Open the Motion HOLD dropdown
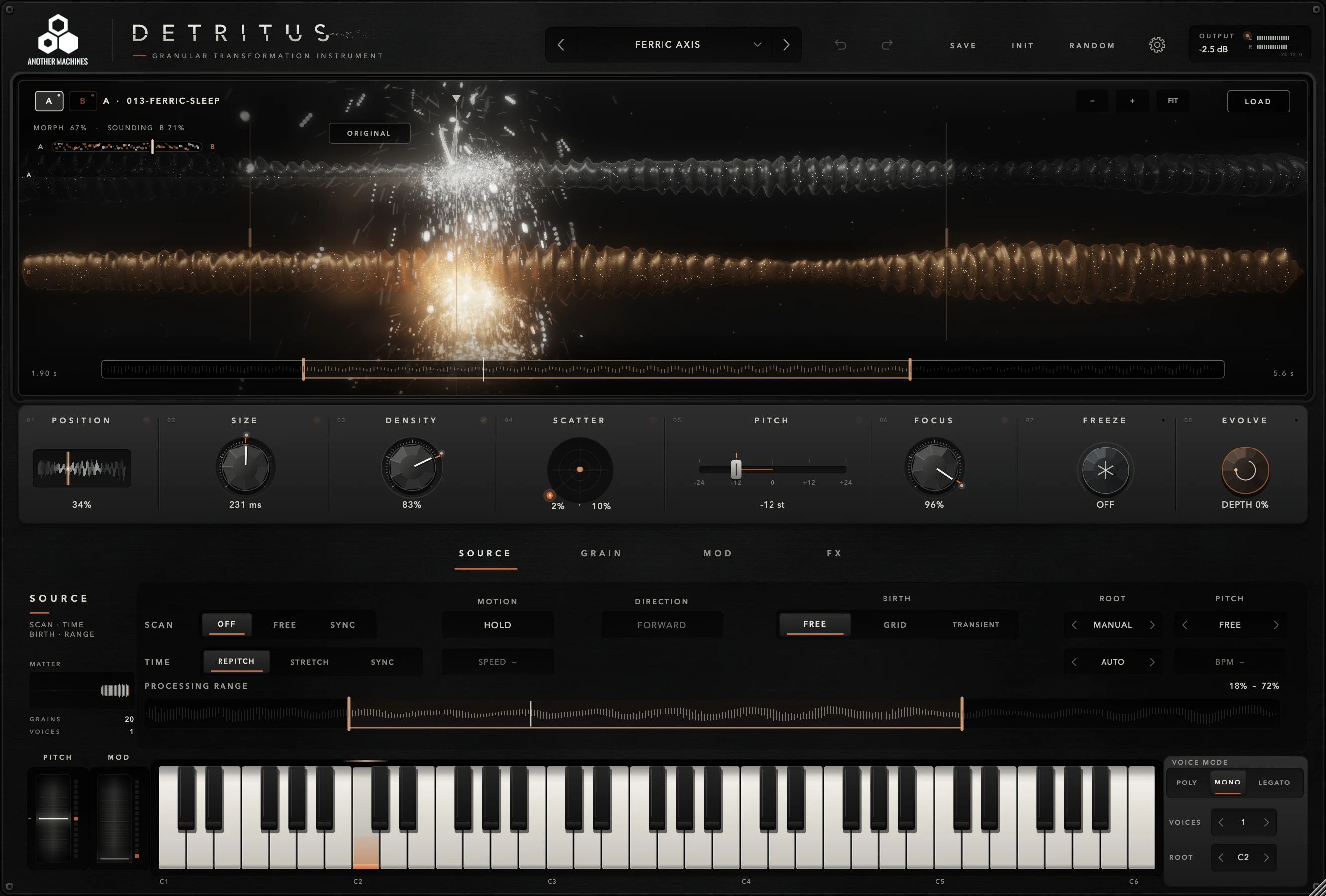The height and width of the screenshot is (896, 1326). [x=498, y=625]
